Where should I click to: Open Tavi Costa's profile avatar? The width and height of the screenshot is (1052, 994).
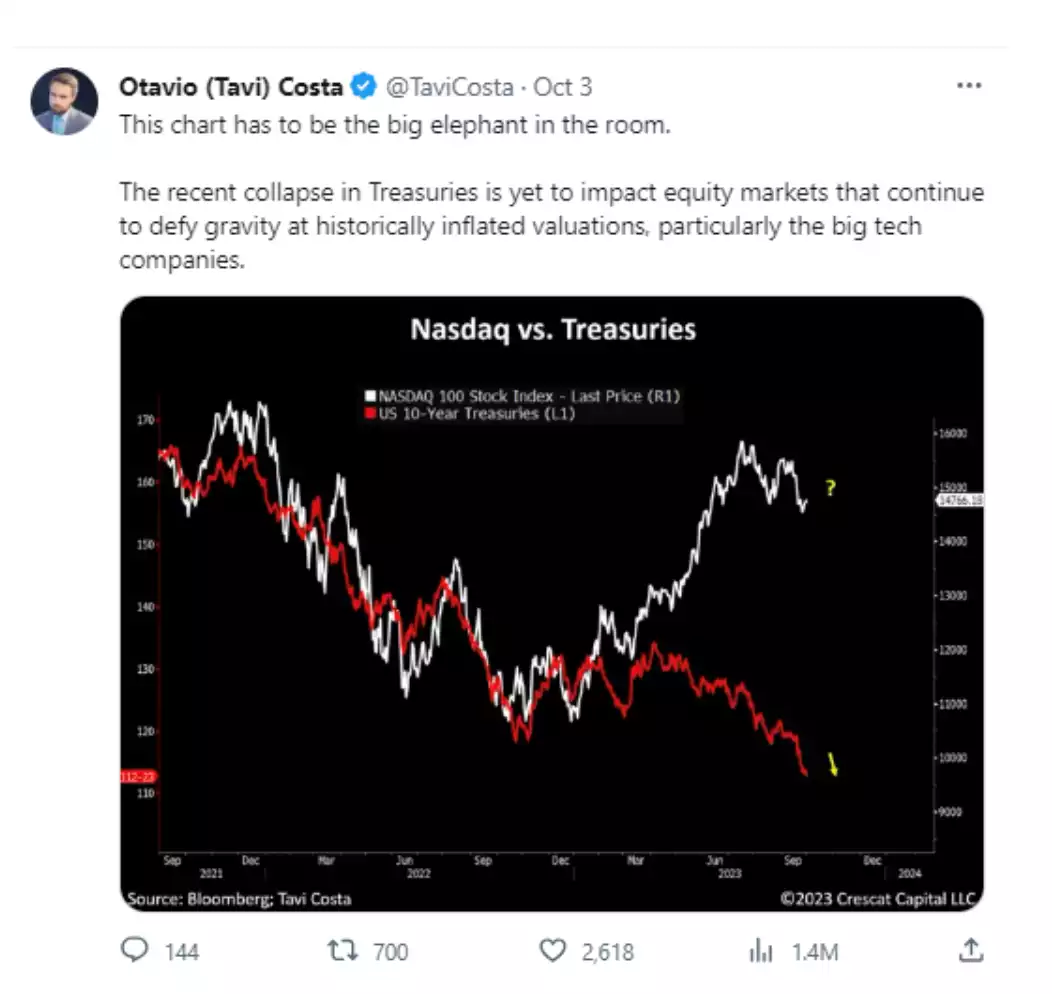[64, 102]
